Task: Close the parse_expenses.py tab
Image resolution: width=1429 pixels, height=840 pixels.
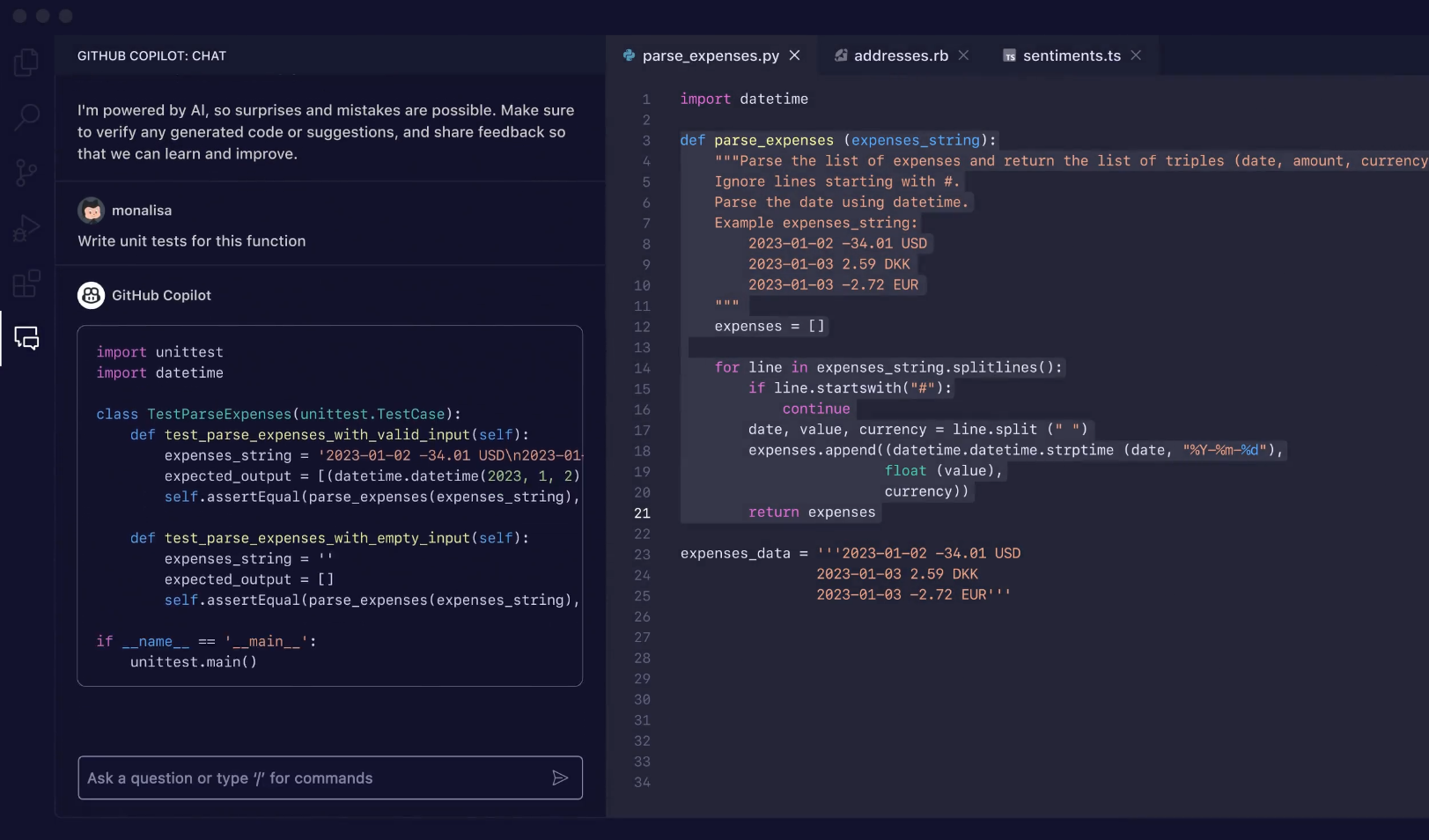Action: [x=794, y=55]
